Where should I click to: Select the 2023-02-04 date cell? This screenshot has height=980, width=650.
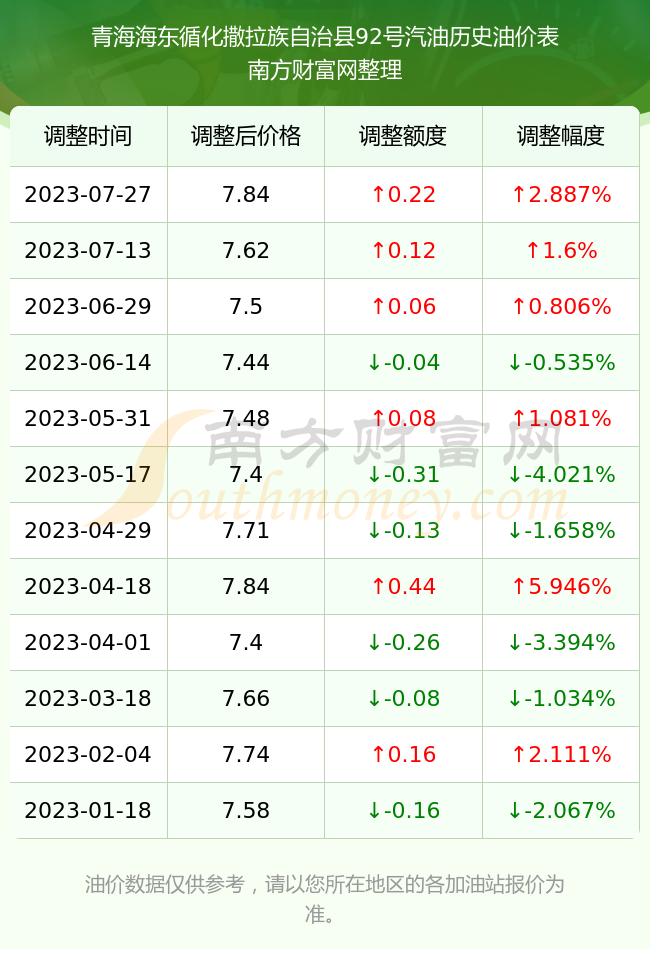coord(88,754)
